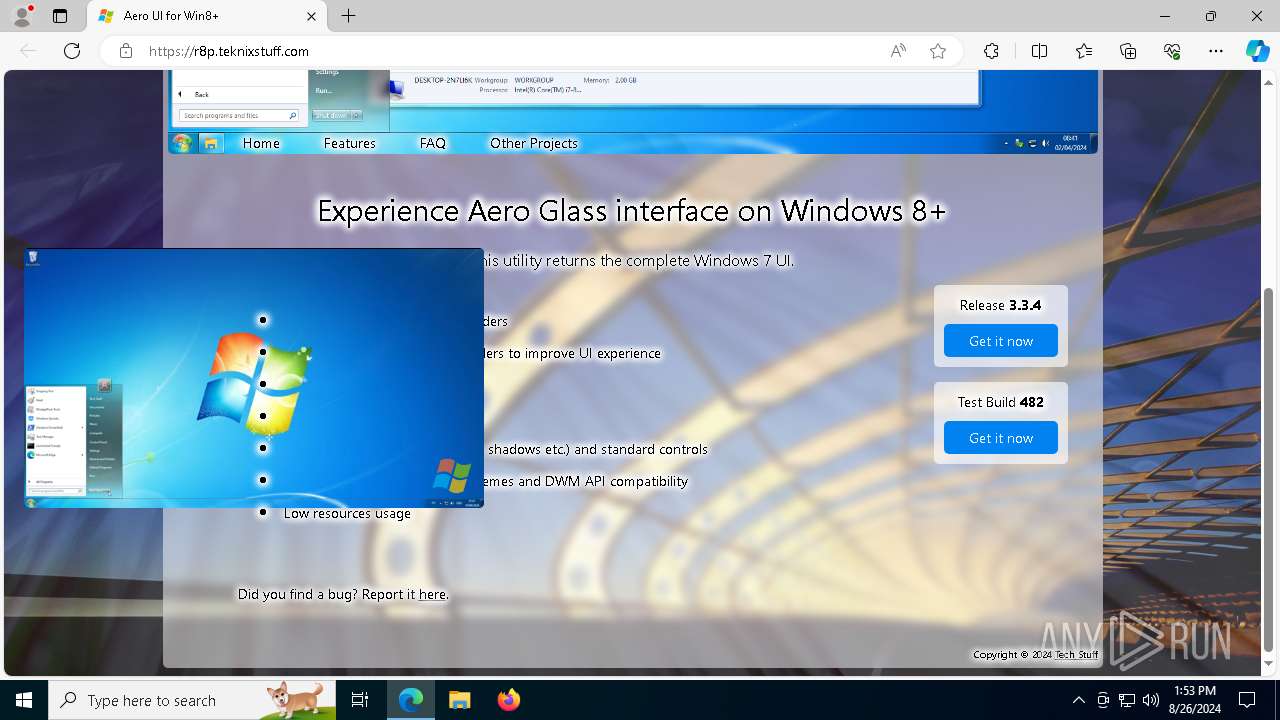Click the page heading about Aero Glass
The image size is (1280, 720).
pos(631,211)
